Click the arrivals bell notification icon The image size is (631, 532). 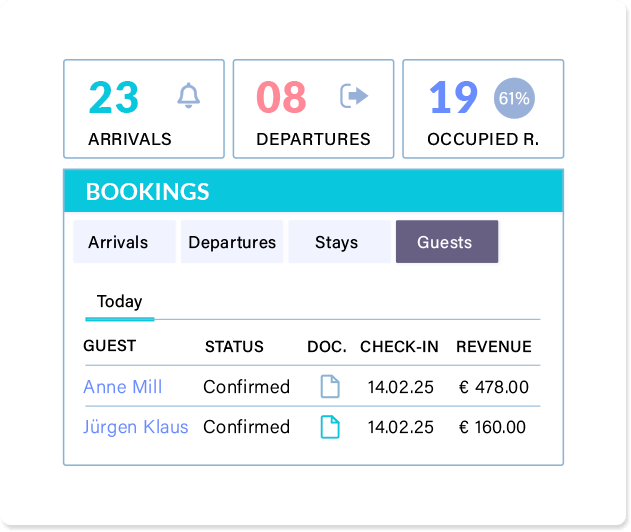point(188,96)
